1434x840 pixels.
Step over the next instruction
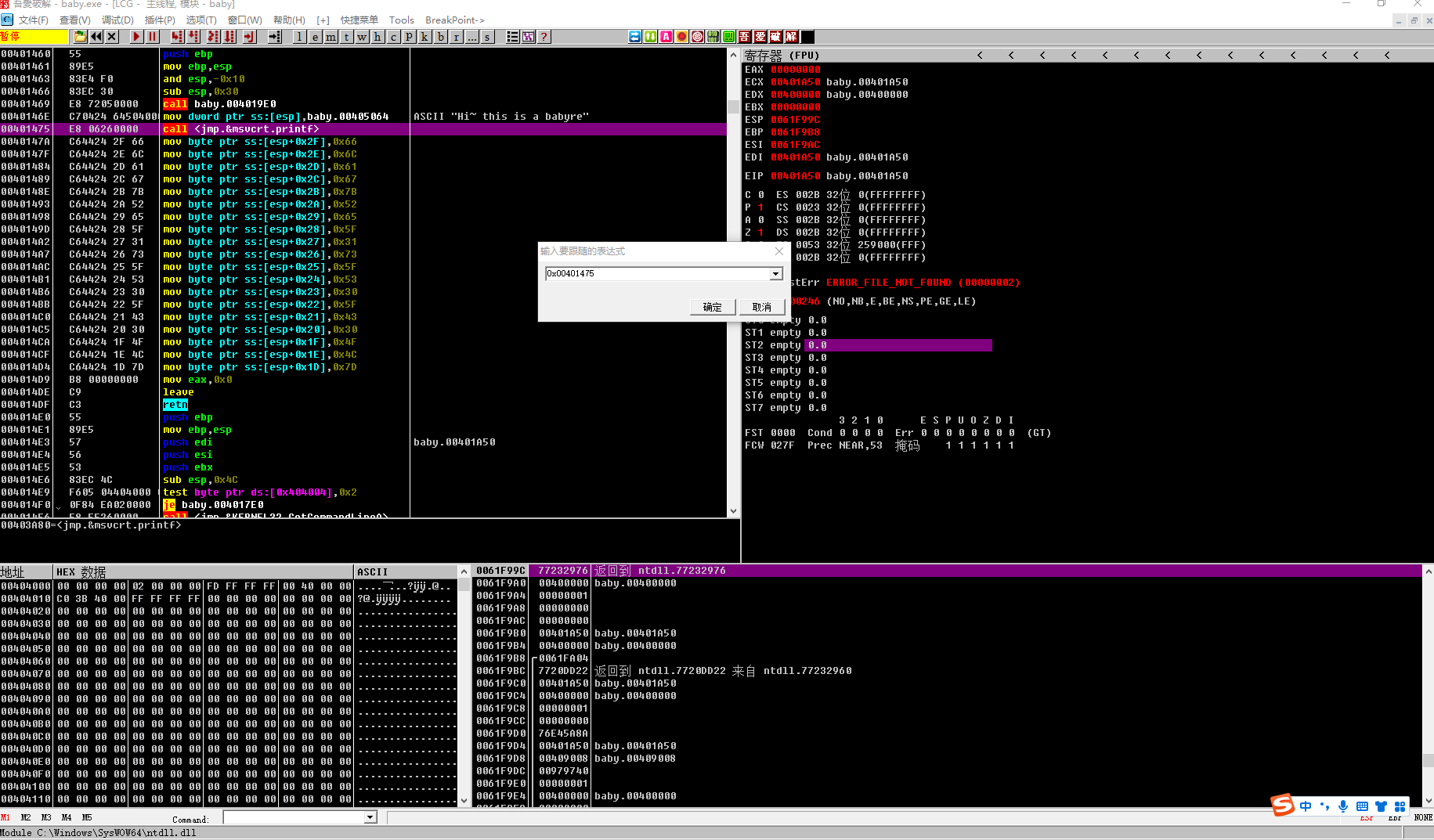(x=193, y=37)
